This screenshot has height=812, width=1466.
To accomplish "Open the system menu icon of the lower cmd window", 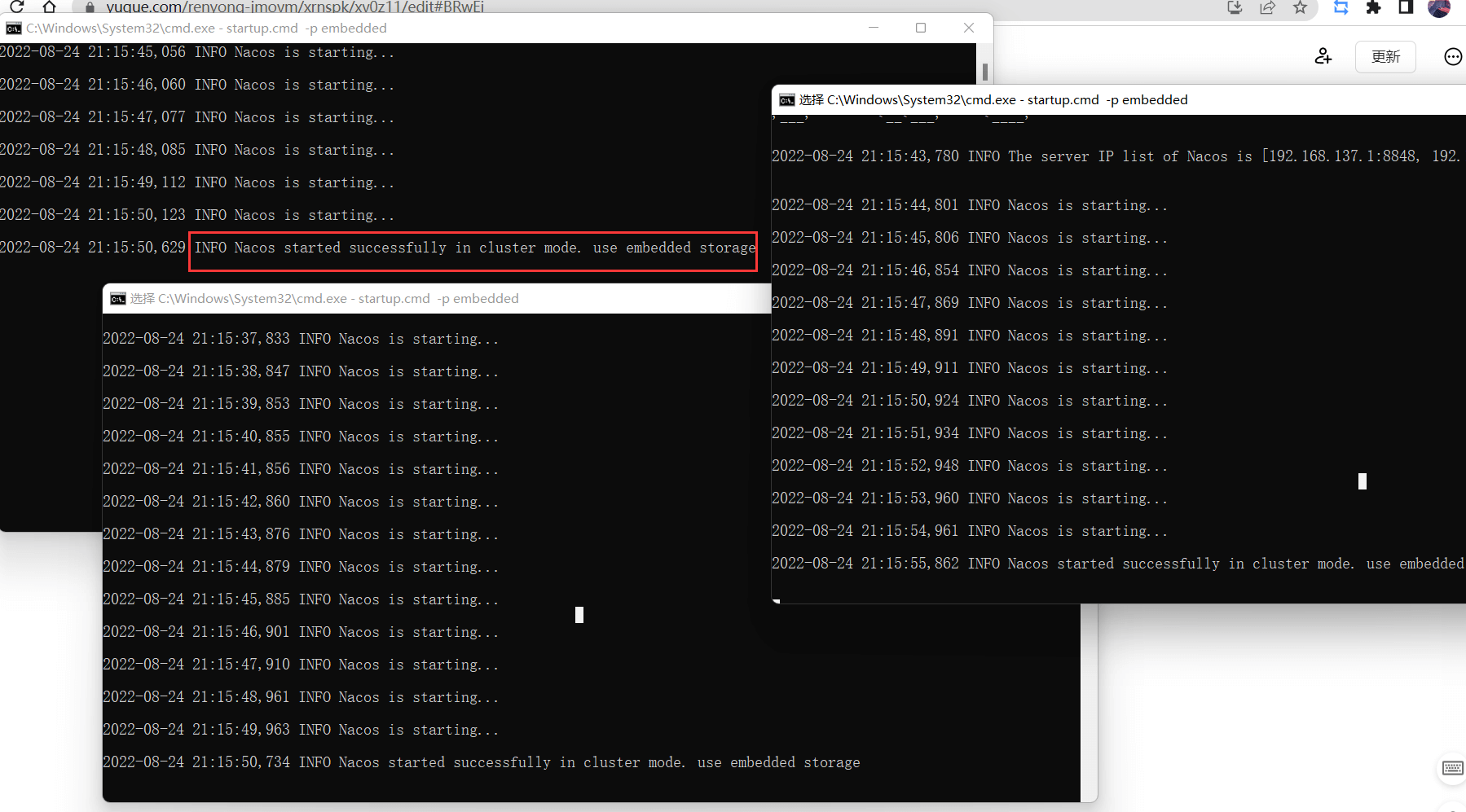I will [118, 299].
